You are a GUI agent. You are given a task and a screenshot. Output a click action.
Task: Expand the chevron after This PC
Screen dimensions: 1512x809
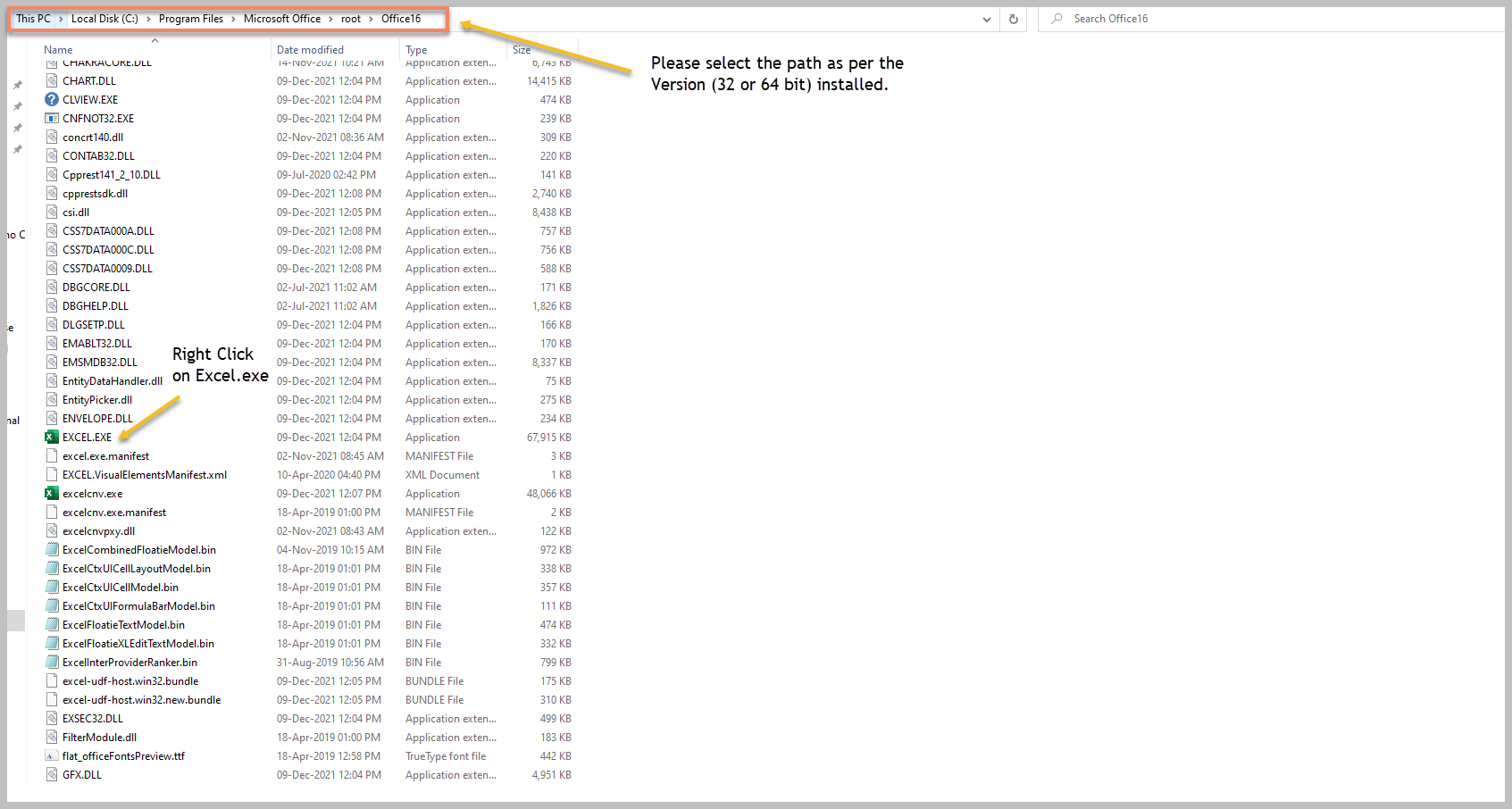point(61,19)
